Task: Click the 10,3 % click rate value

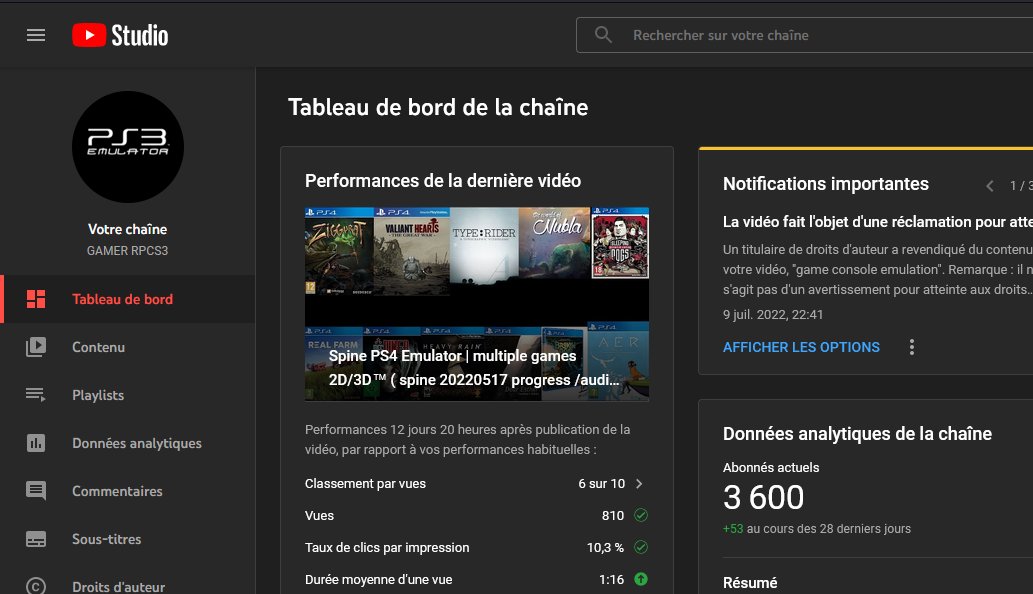Action: tap(605, 547)
